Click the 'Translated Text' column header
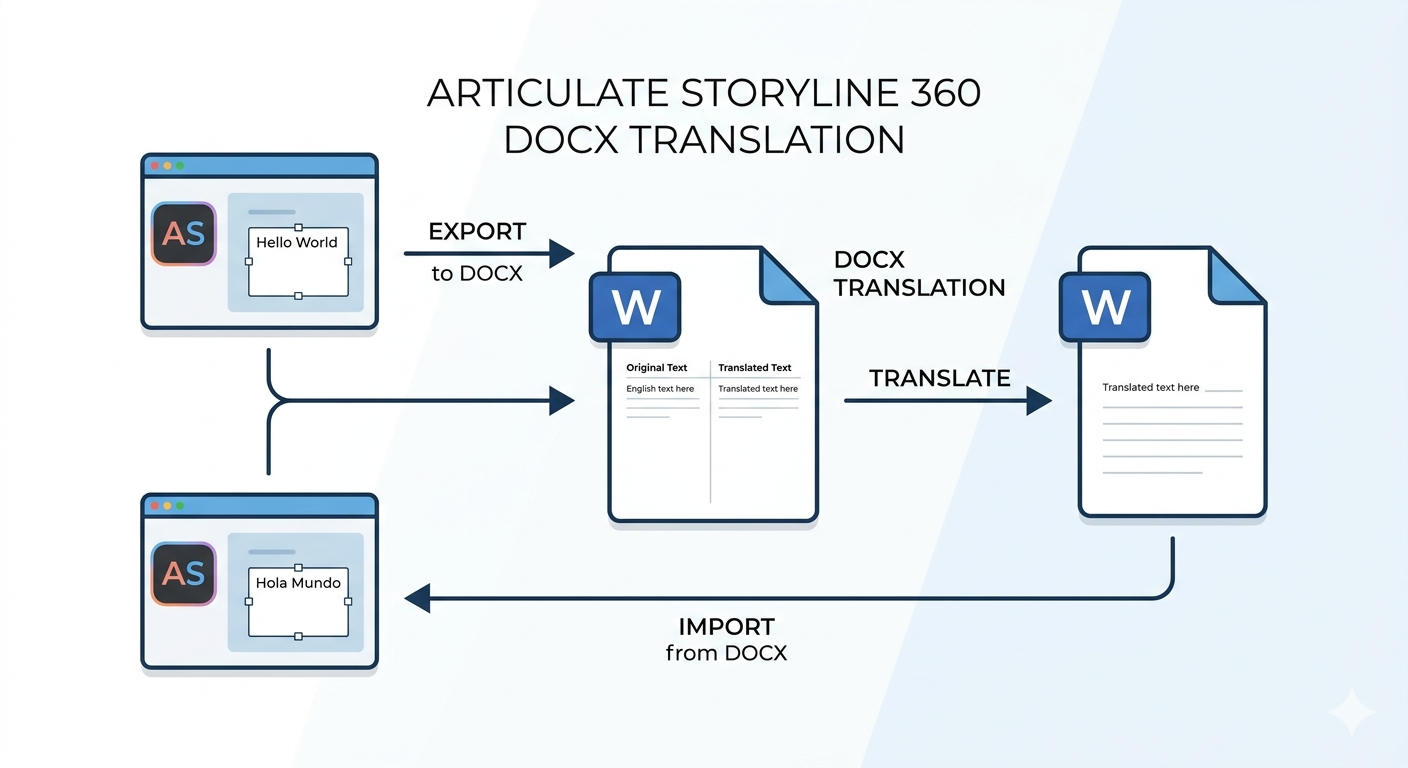 pyautogui.click(x=755, y=368)
